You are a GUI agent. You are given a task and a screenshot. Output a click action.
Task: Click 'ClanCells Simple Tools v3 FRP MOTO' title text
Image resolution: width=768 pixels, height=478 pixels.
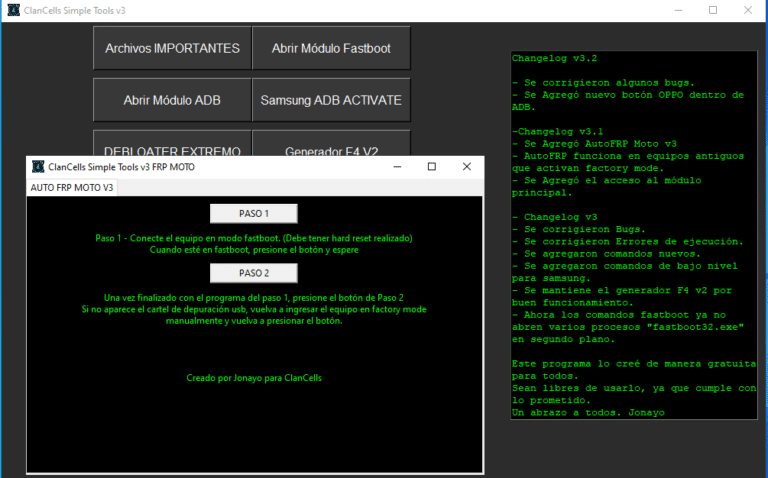(121, 167)
